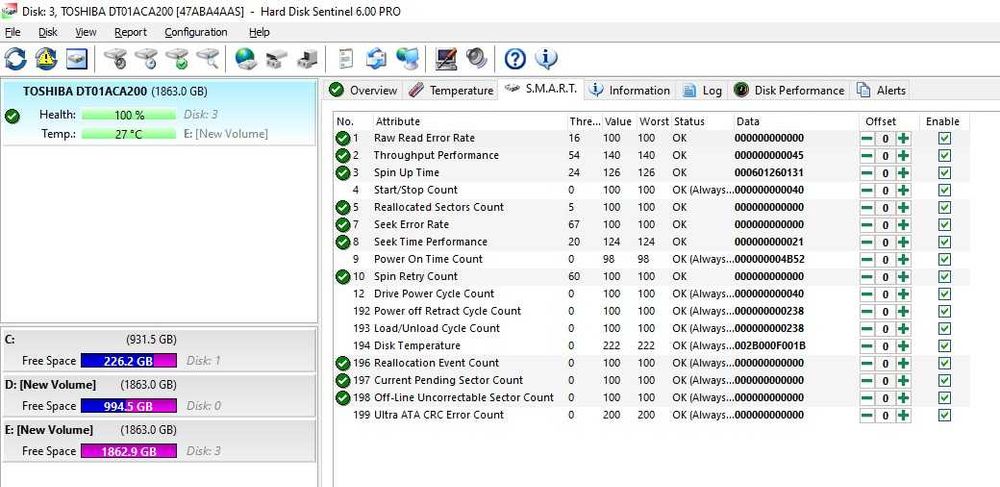
Task: Decrease offset for Seek Error Rate
Action: (867, 224)
